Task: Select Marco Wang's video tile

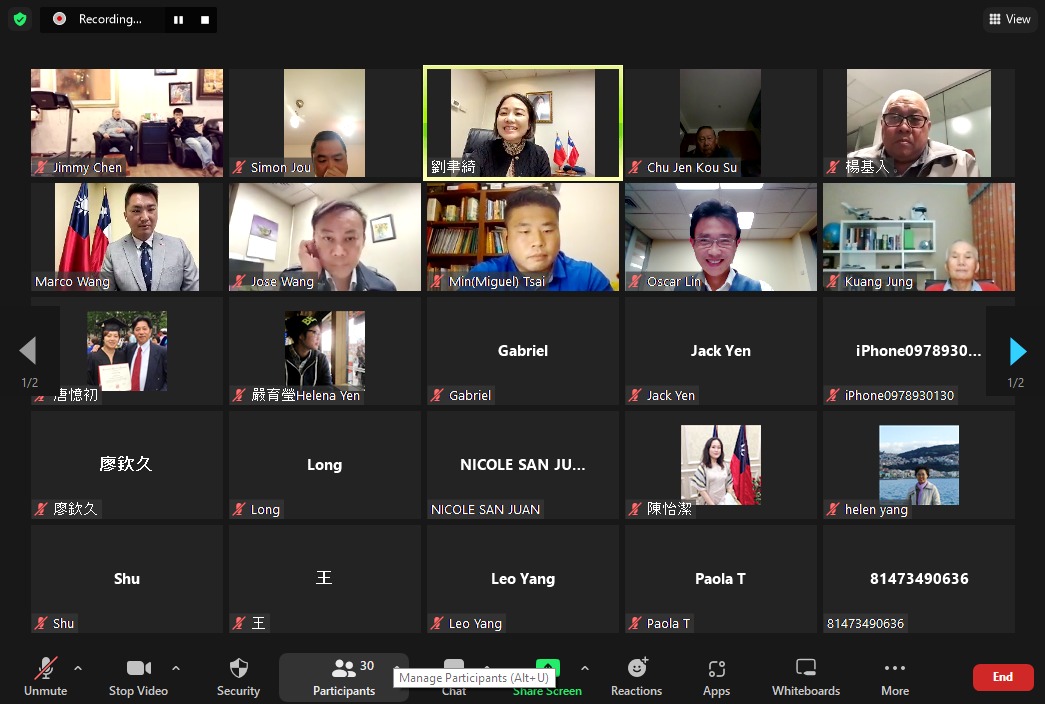Action: click(127, 237)
